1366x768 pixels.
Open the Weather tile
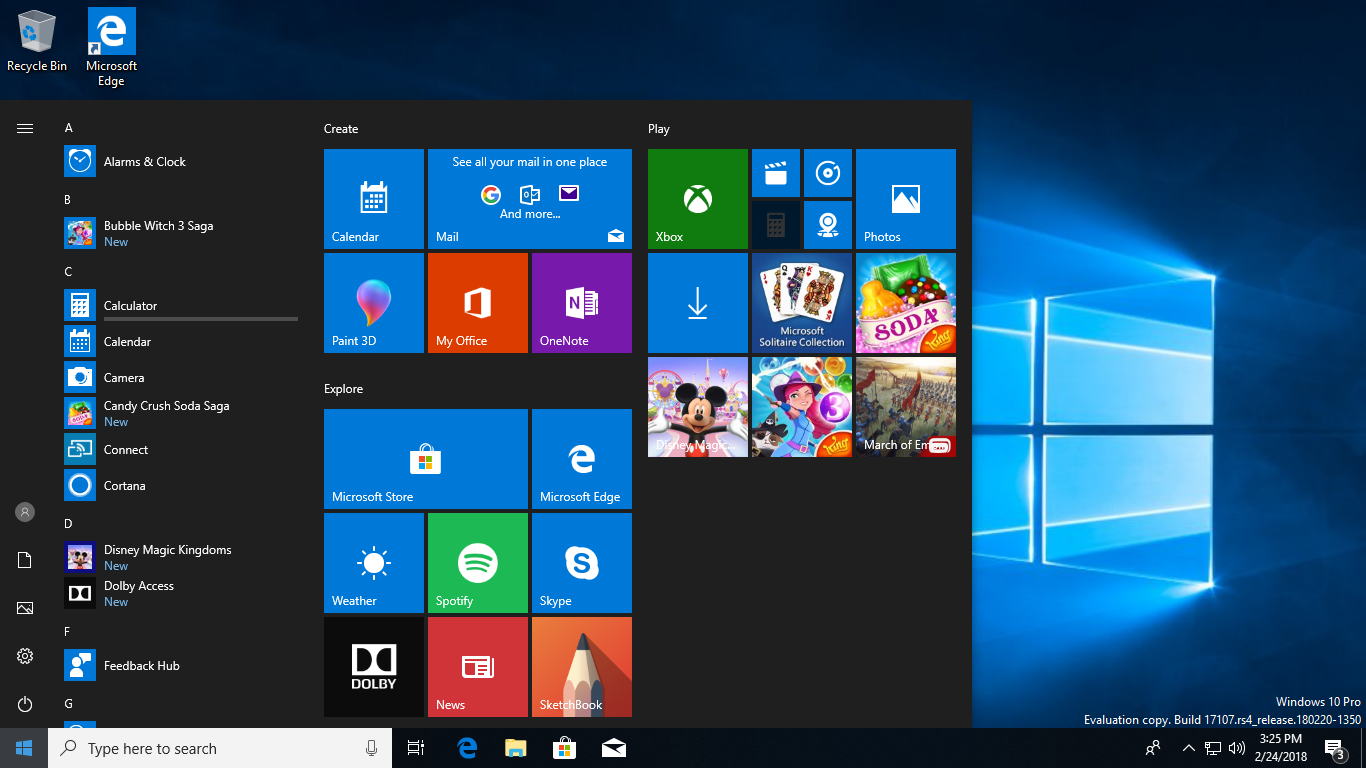[374, 563]
